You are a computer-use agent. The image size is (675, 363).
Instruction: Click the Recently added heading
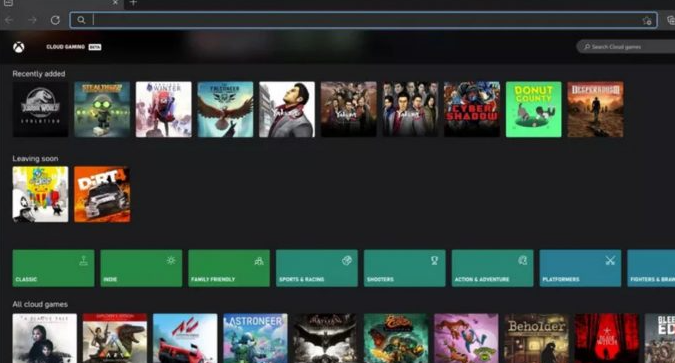[39, 74]
